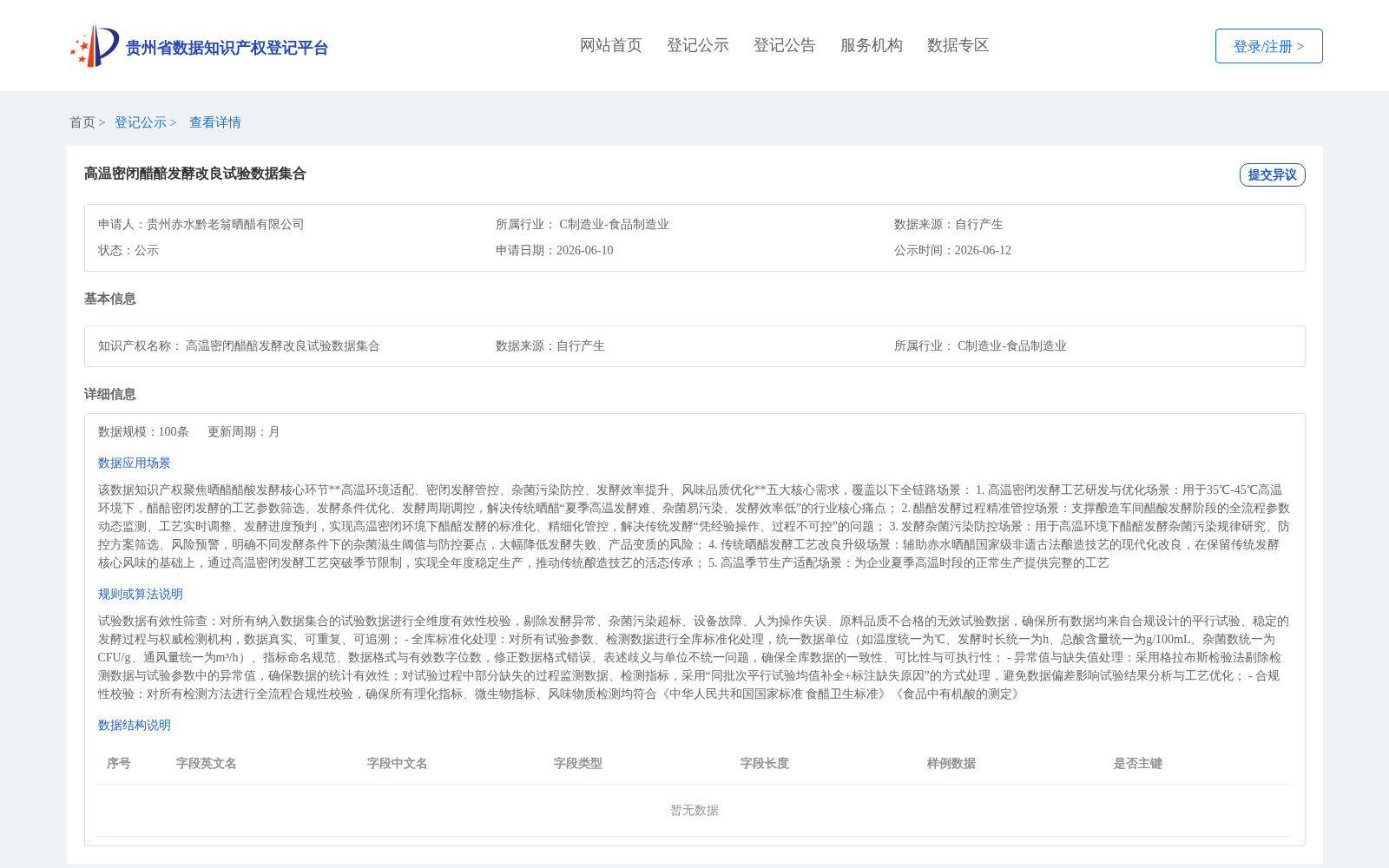This screenshot has width=1389, height=868.
Task: Click 暂无数据 empty table message
Action: click(694, 810)
